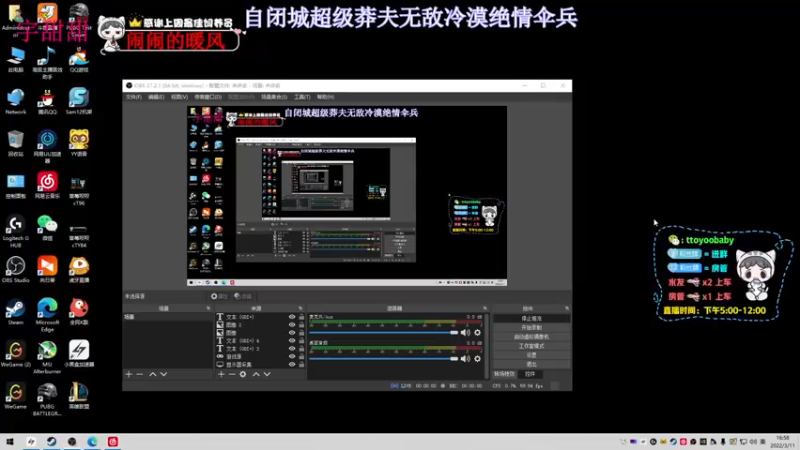800x450 pixels.
Task: Open YY语音 desktop shortcut
Action: pyautogui.click(x=79, y=143)
